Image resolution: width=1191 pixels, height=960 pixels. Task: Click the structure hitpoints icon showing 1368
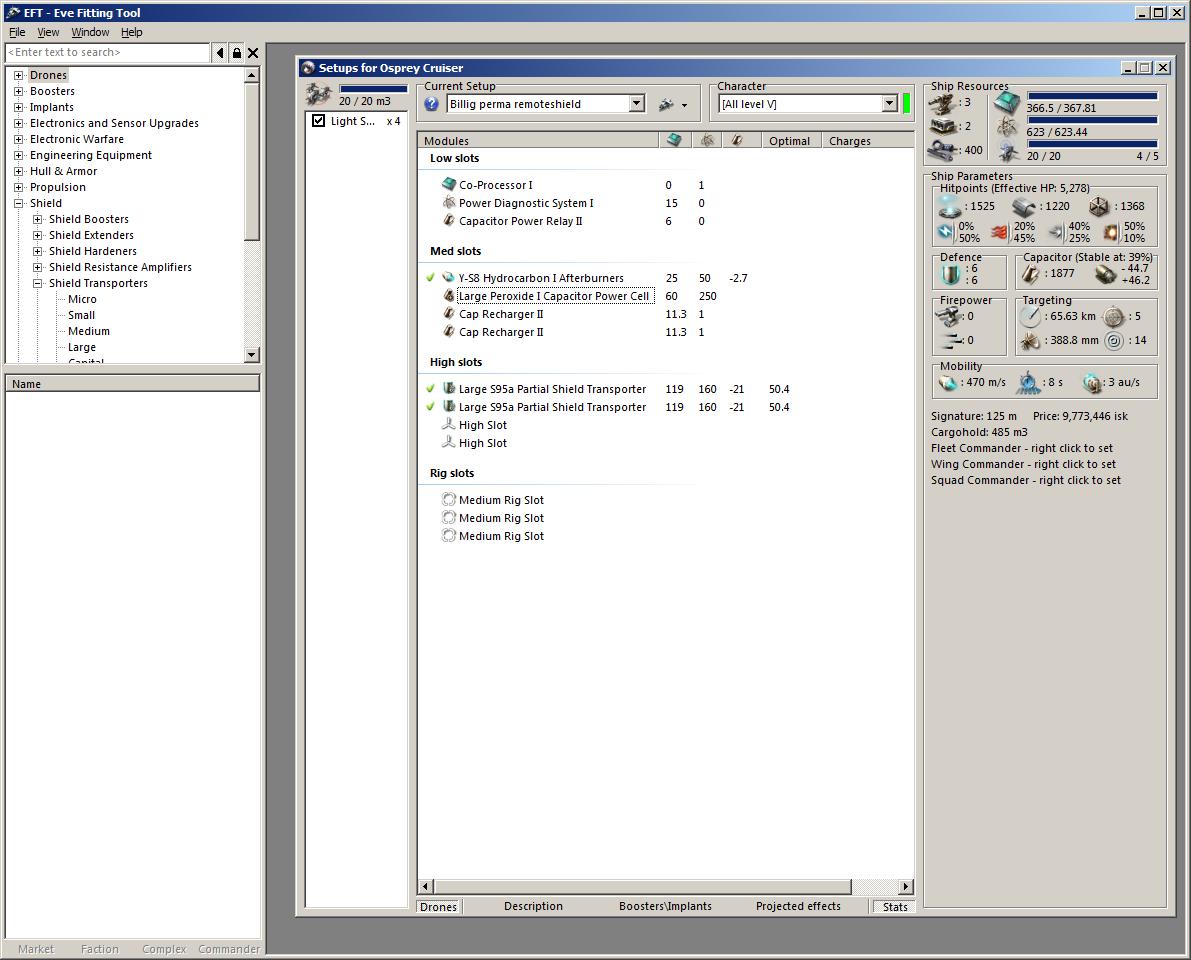1098,207
